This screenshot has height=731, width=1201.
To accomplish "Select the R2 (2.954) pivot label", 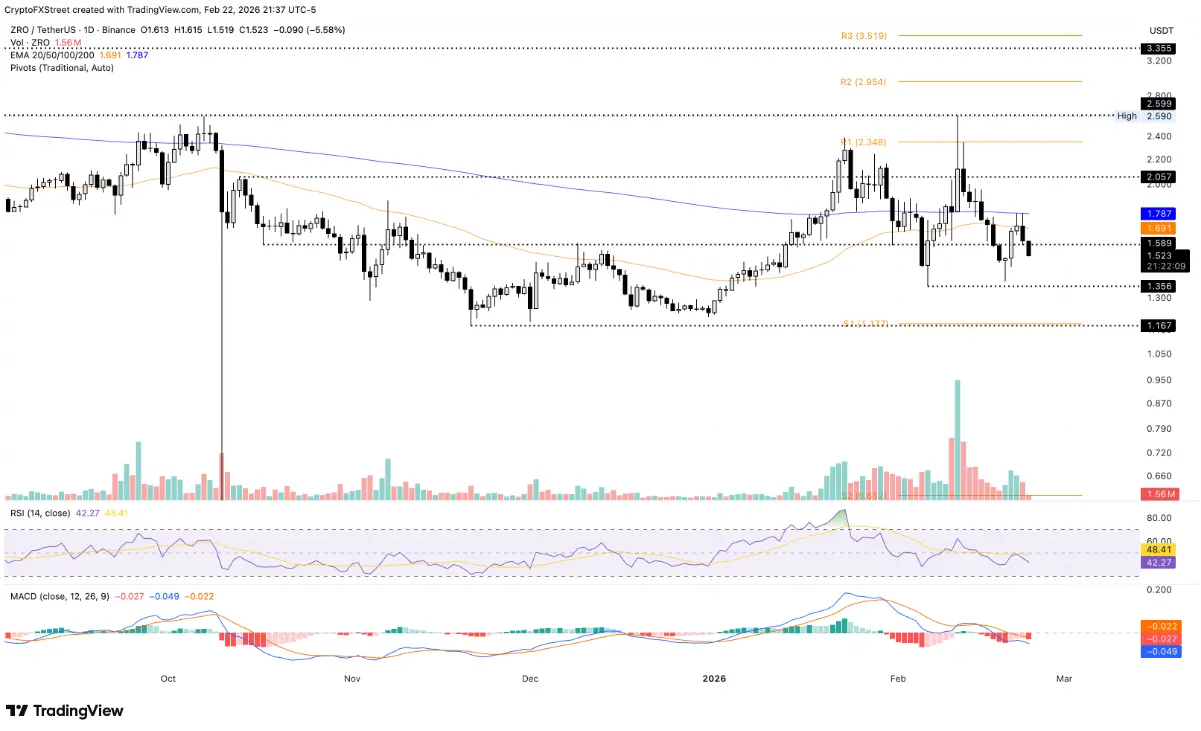I will [x=862, y=81].
